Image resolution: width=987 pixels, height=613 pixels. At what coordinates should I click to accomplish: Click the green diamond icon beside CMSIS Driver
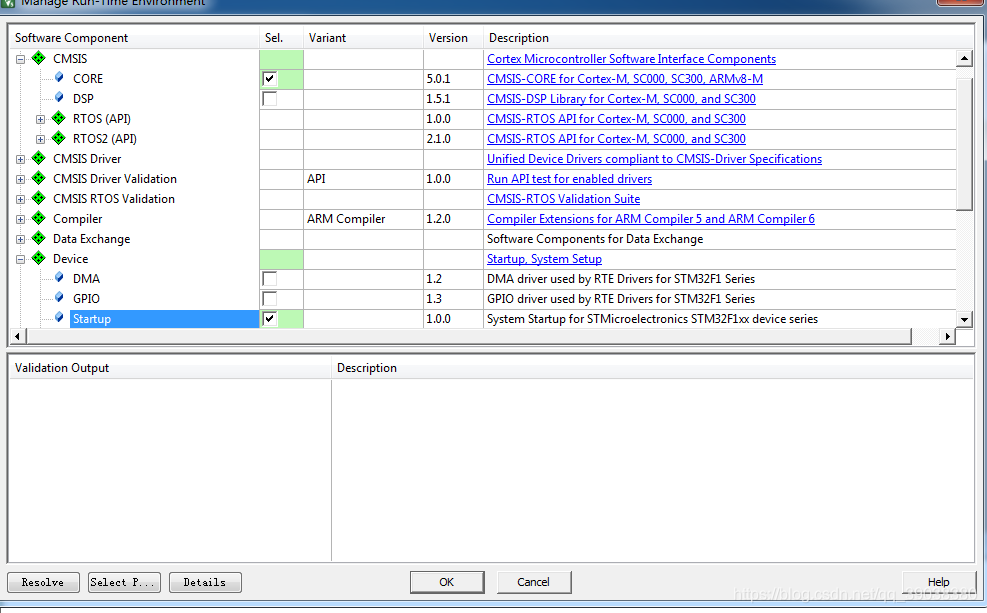(38, 158)
